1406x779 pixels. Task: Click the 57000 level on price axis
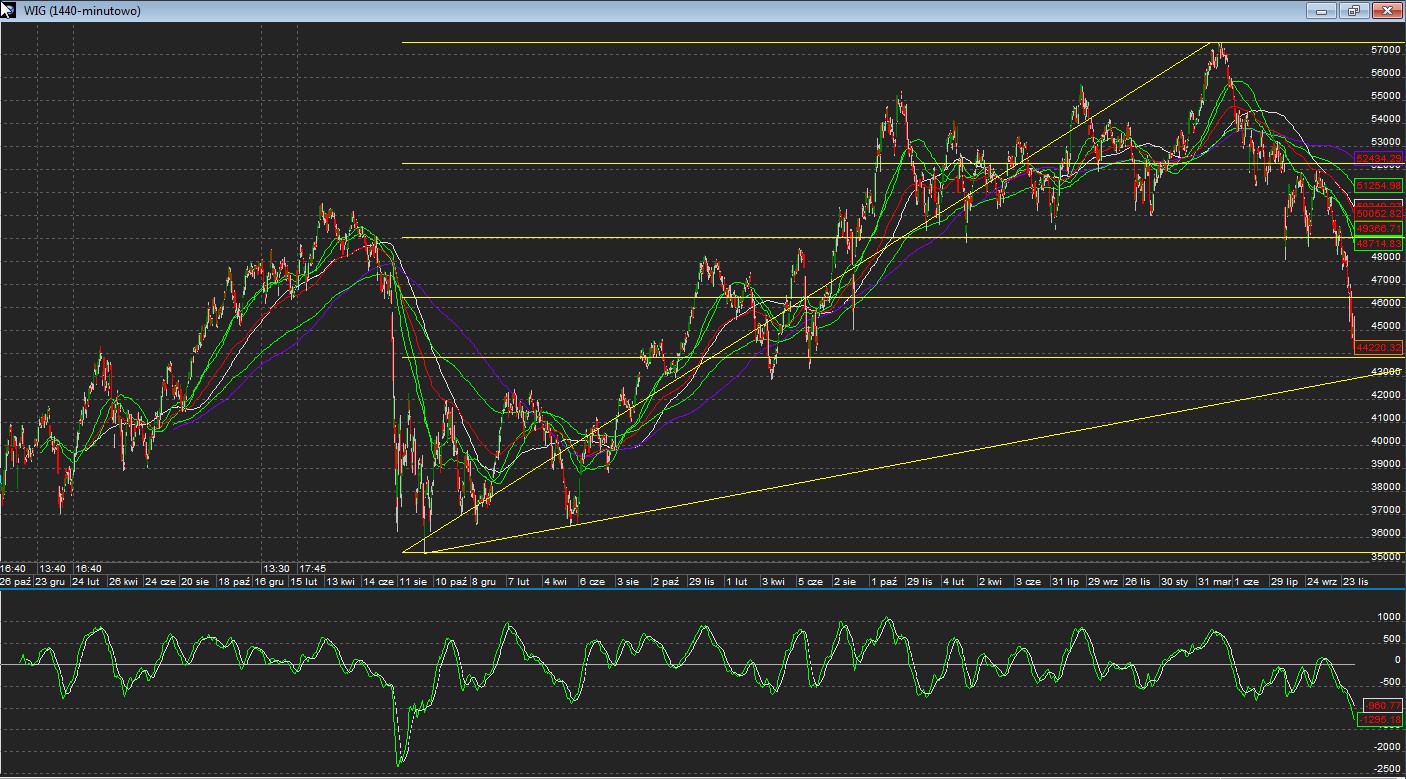pyautogui.click(x=1385, y=50)
